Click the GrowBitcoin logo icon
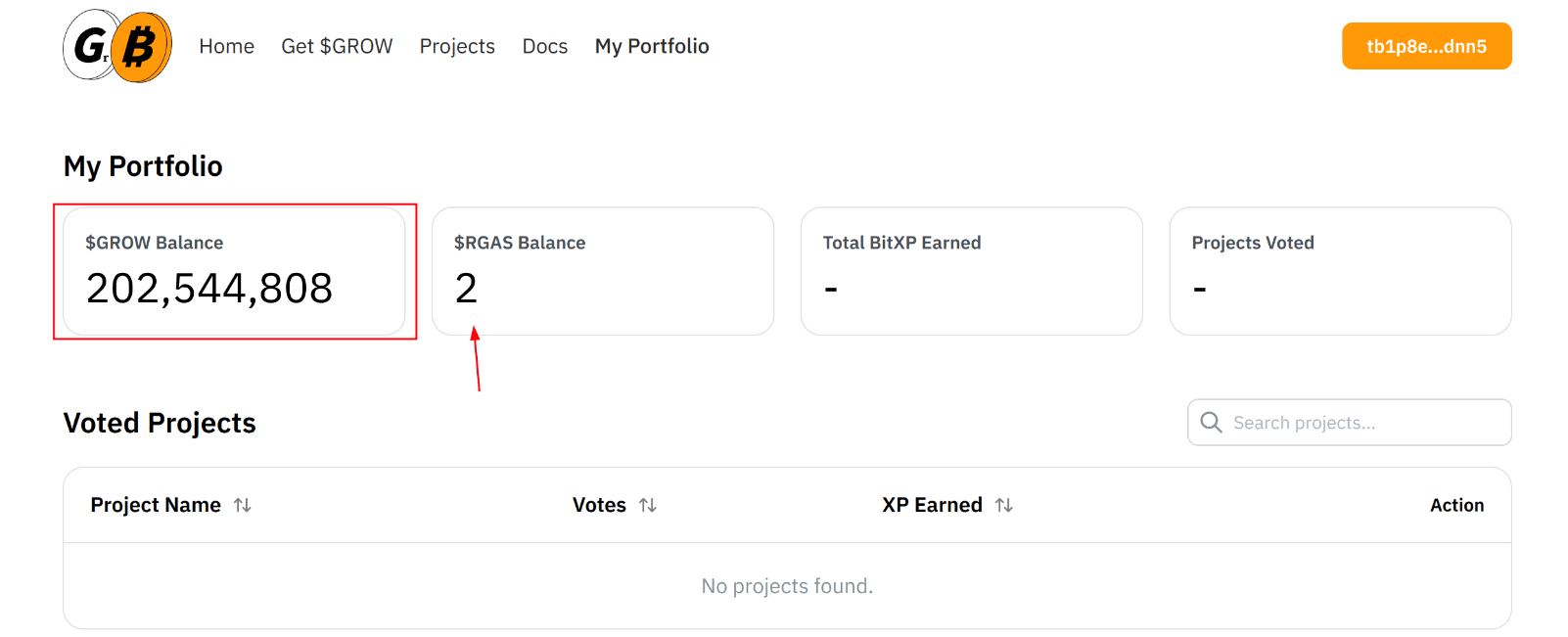The image size is (1568, 637). [117, 46]
